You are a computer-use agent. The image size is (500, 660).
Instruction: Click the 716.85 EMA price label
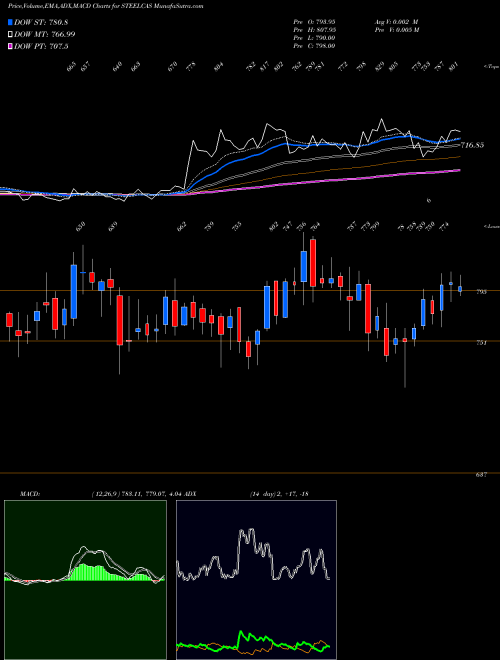pos(472,145)
